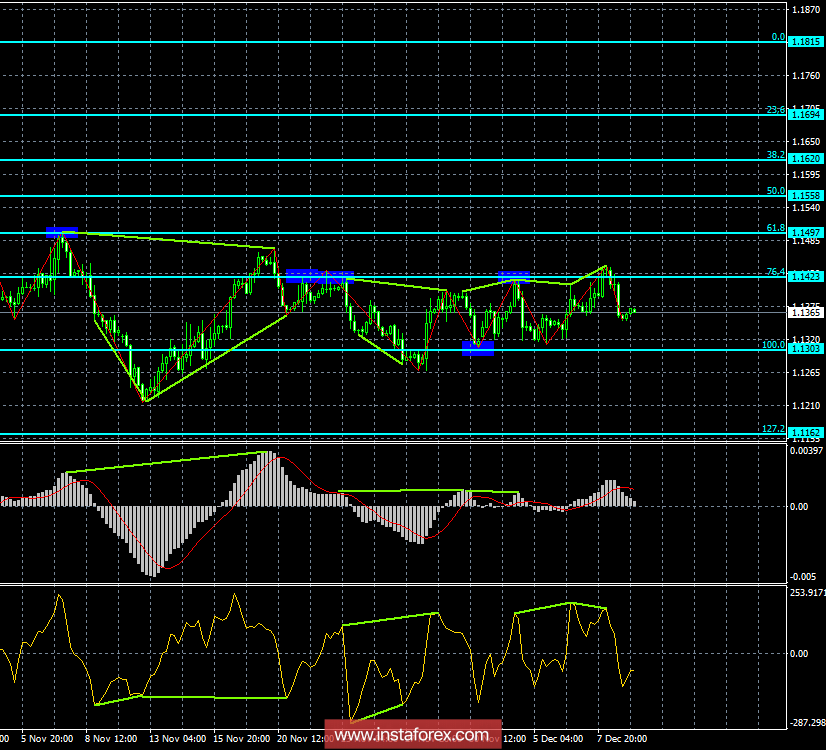Select the 5 Dec 04:00 time label
The width and height of the screenshot is (826, 750).
[554, 740]
